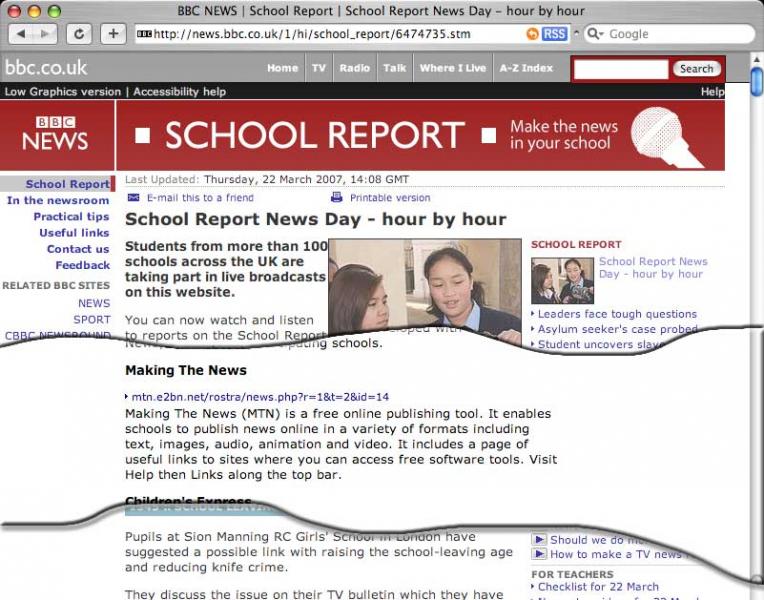The image size is (764, 600).
Task: Click the BBC News logo
Action: pos(55,134)
